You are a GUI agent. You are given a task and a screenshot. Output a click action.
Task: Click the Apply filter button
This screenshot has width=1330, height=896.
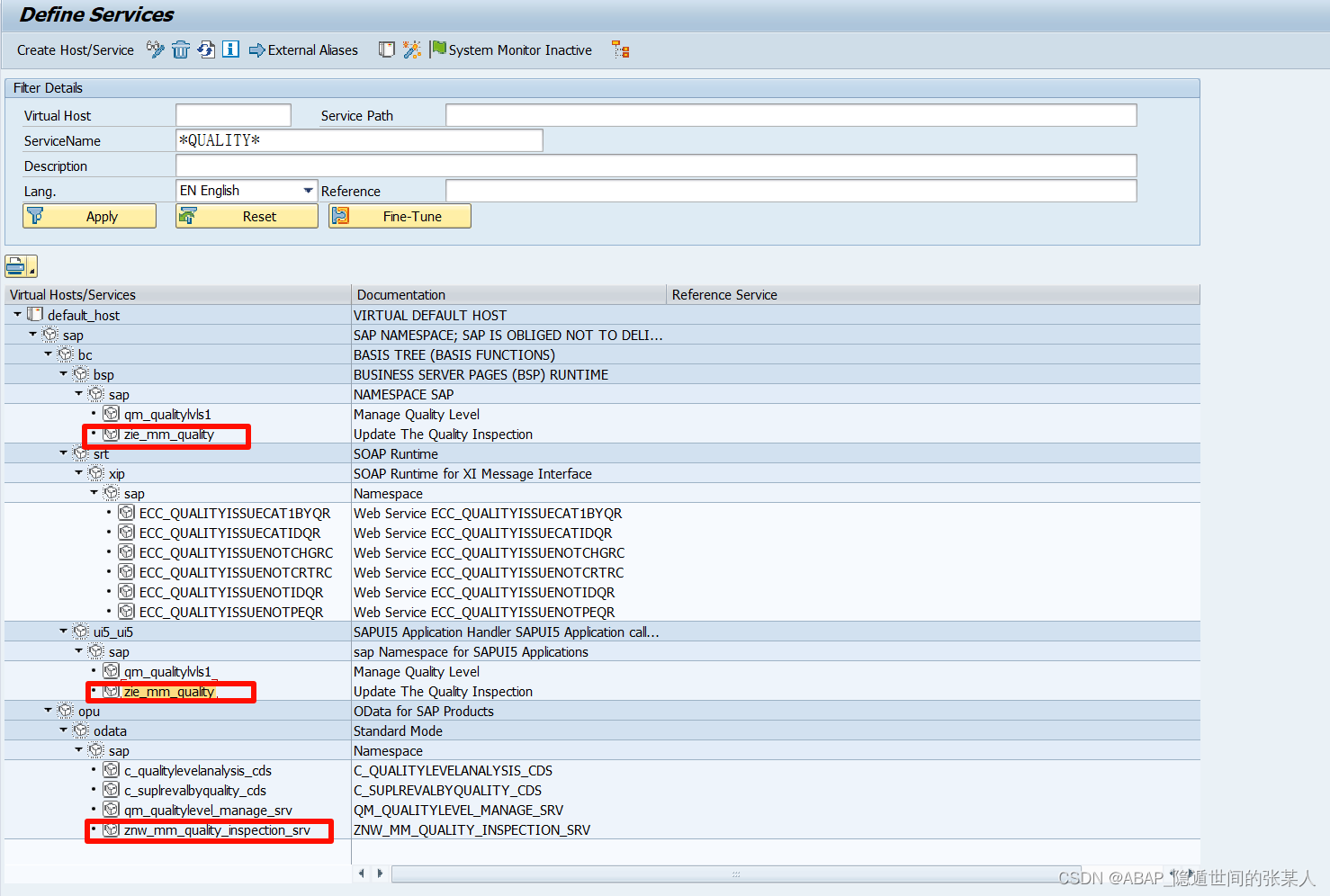click(89, 216)
